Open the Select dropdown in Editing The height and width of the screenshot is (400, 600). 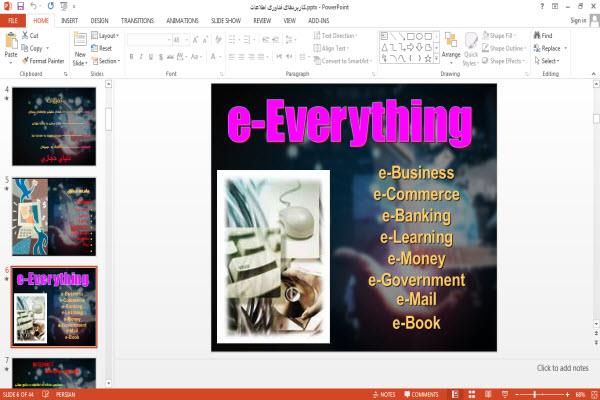click(x=547, y=61)
